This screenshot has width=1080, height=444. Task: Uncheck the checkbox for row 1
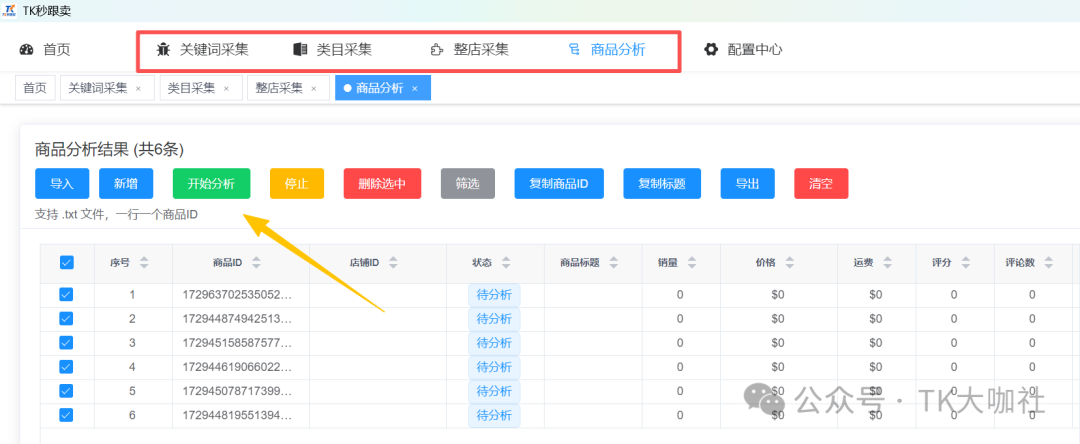click(x=67, y=295)
